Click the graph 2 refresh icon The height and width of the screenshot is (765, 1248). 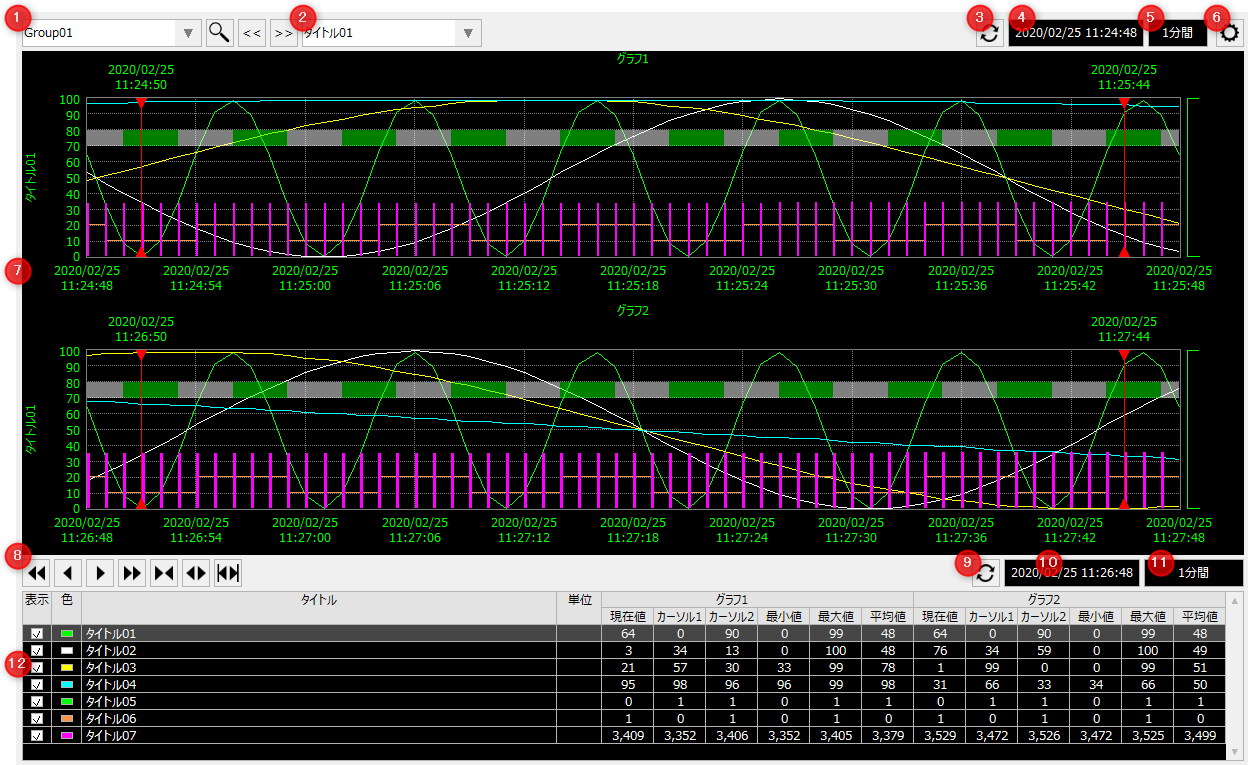(x=985, y=573)
